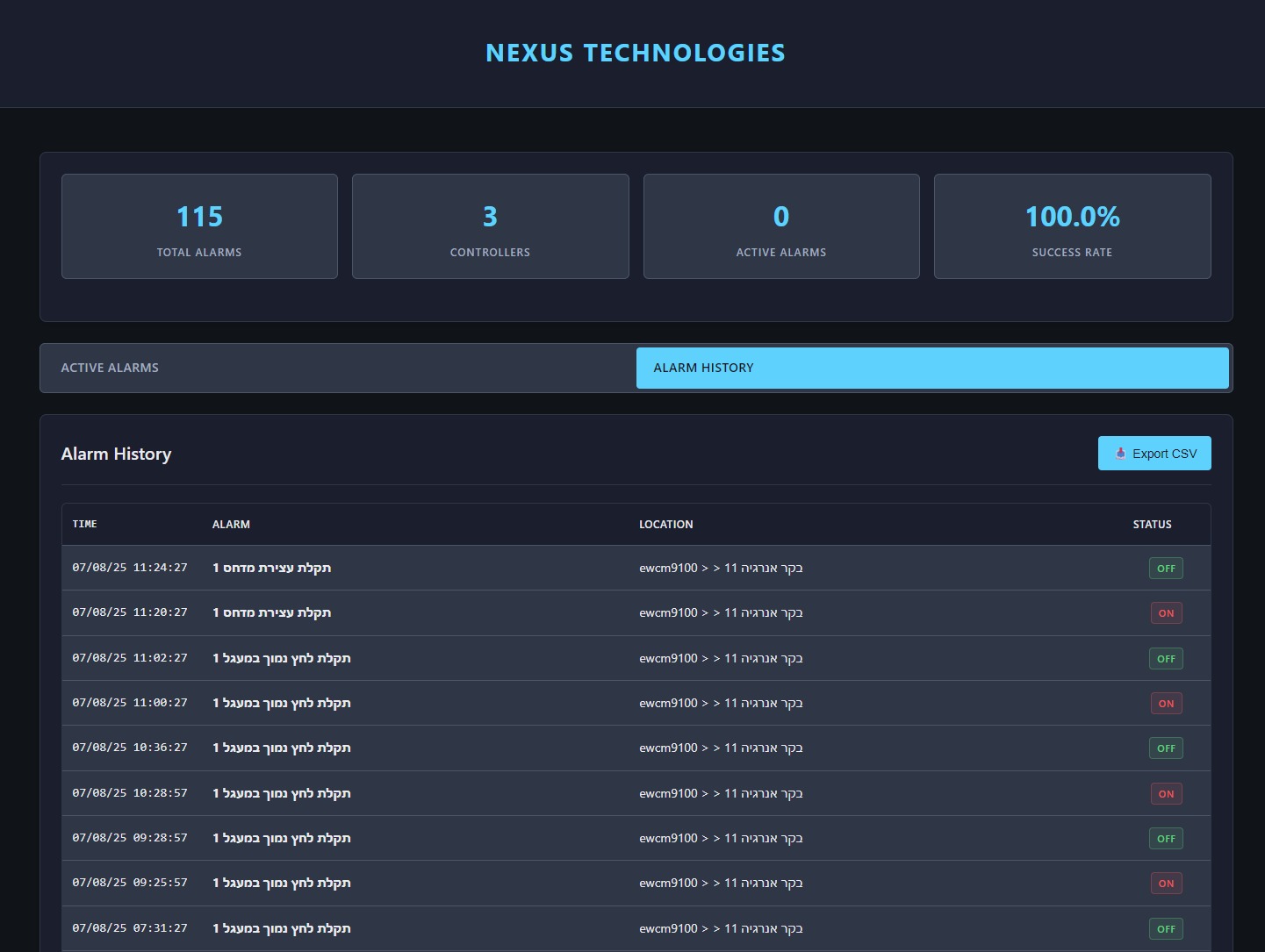Select the Total Alarms statistic card
The image size is (1265, 952).
[199, 225]
